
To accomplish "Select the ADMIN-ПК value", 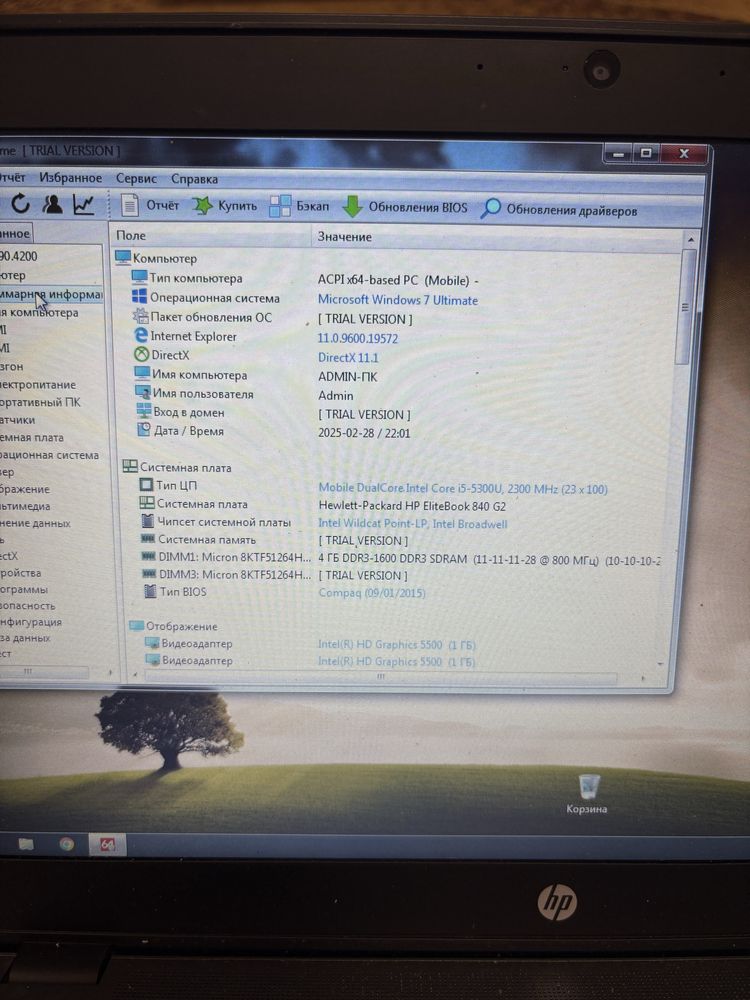I will [x=348, y=377].
